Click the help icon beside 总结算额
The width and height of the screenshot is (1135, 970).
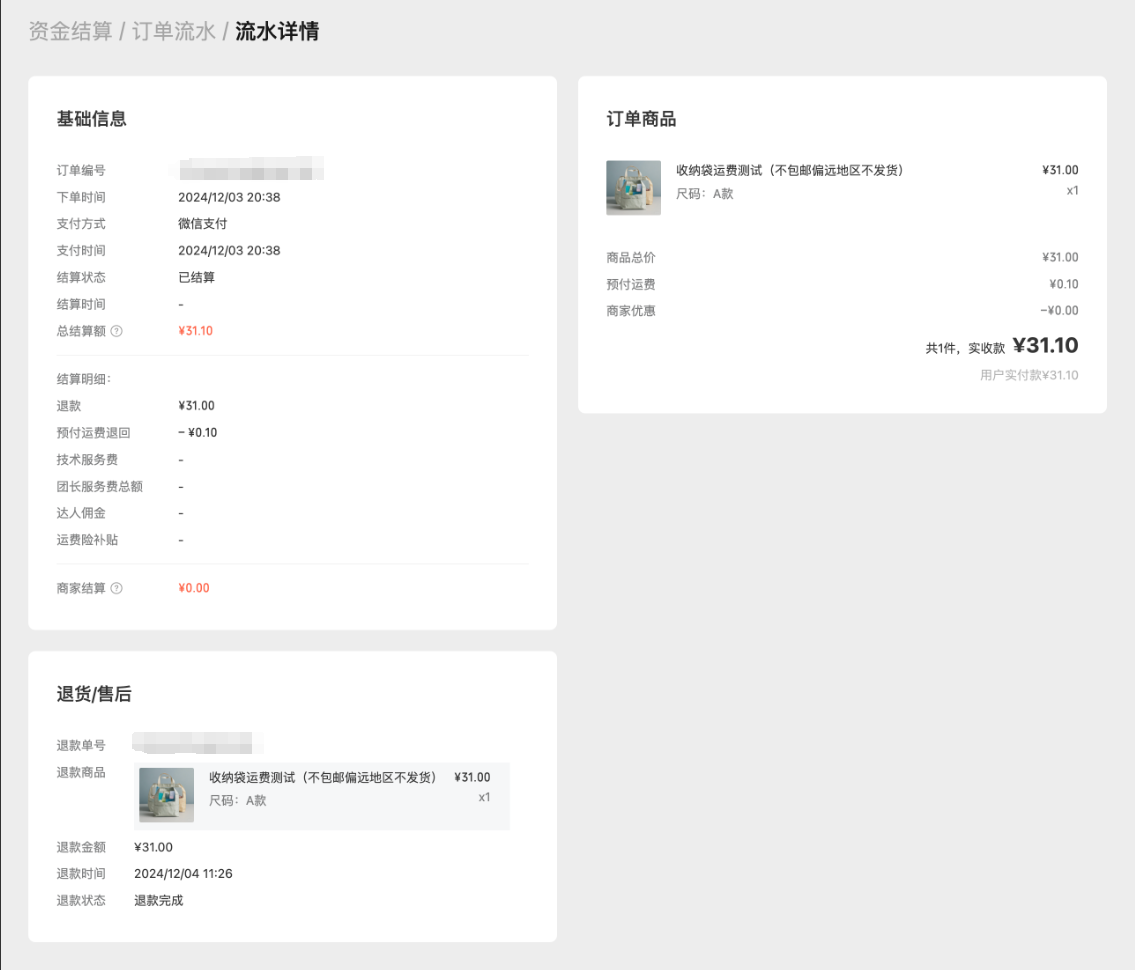pos(116,331)
